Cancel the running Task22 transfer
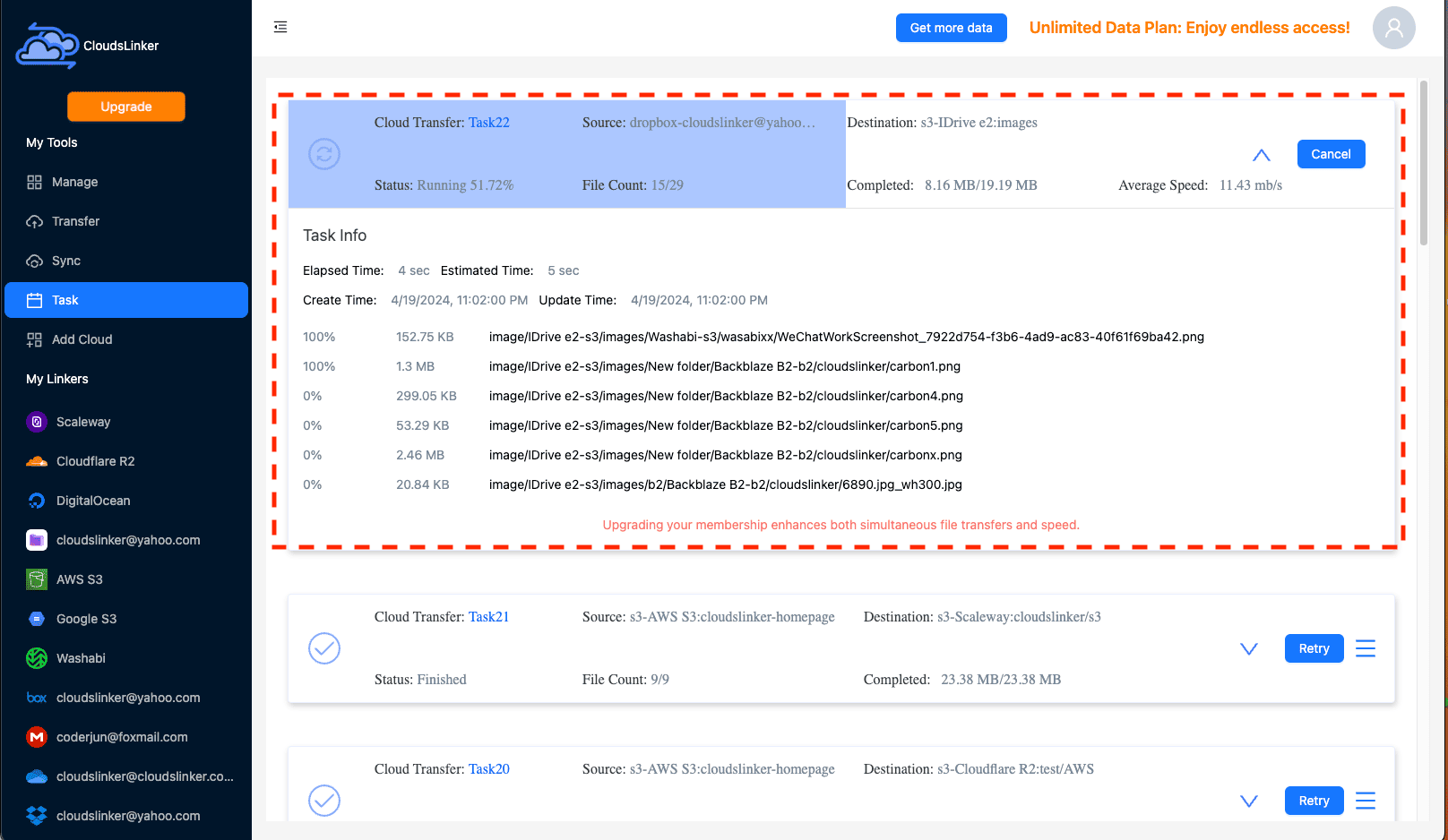 pos(1331,154)
